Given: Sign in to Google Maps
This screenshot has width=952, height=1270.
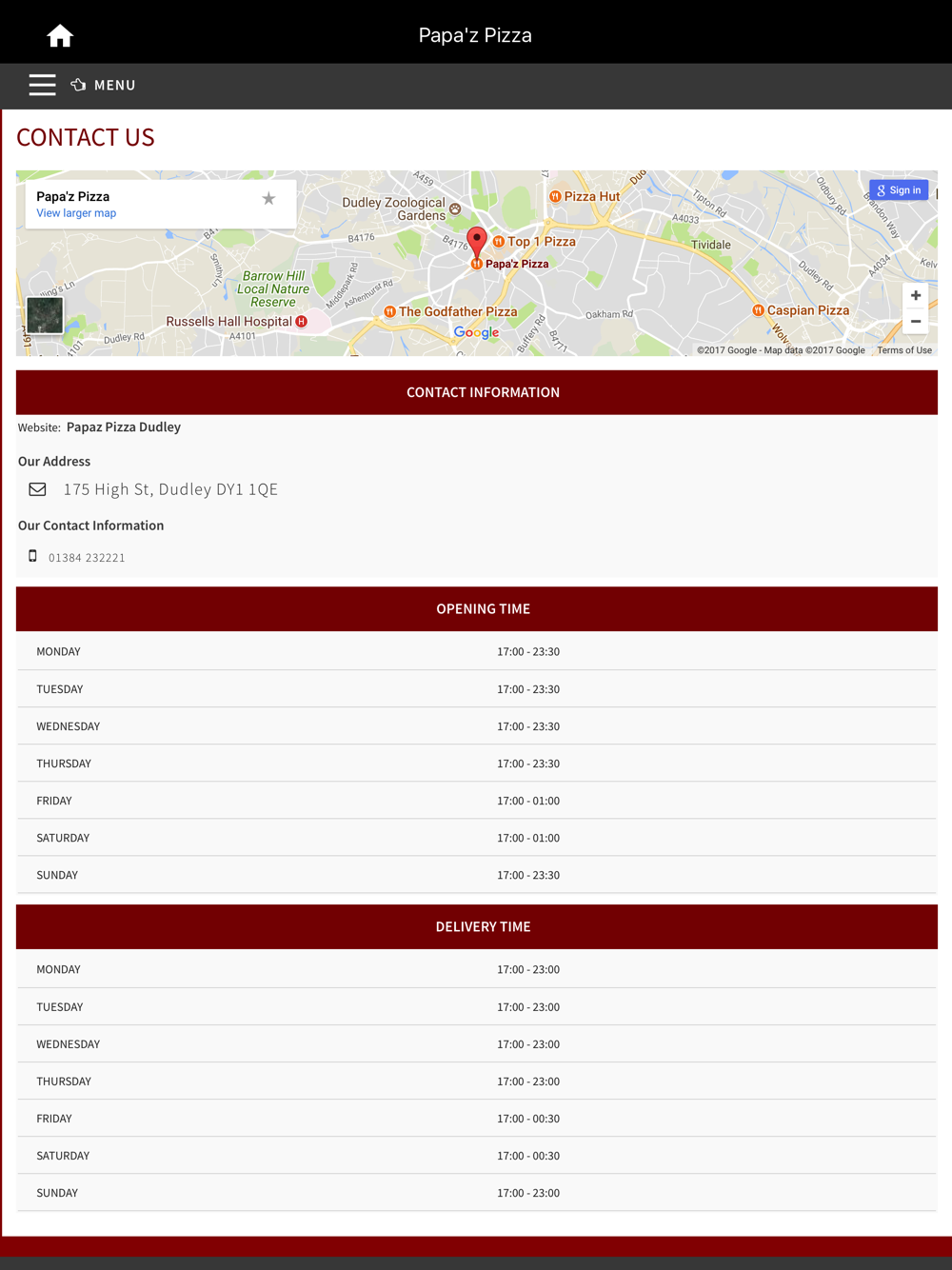Looking at the screenshot, I should (x=899, y=190).
